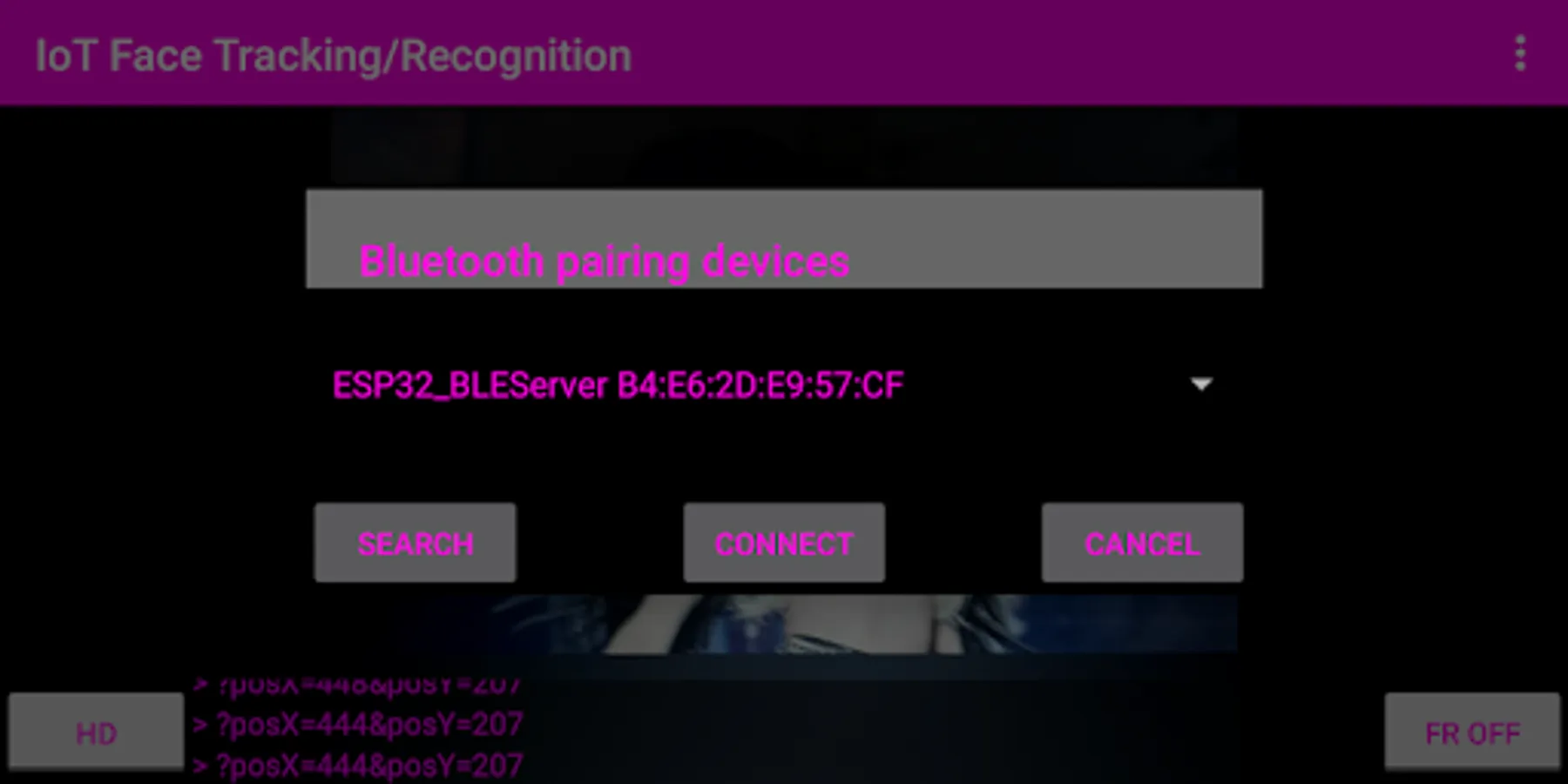Tap the camera preview strip above dialog

[784, 146]
